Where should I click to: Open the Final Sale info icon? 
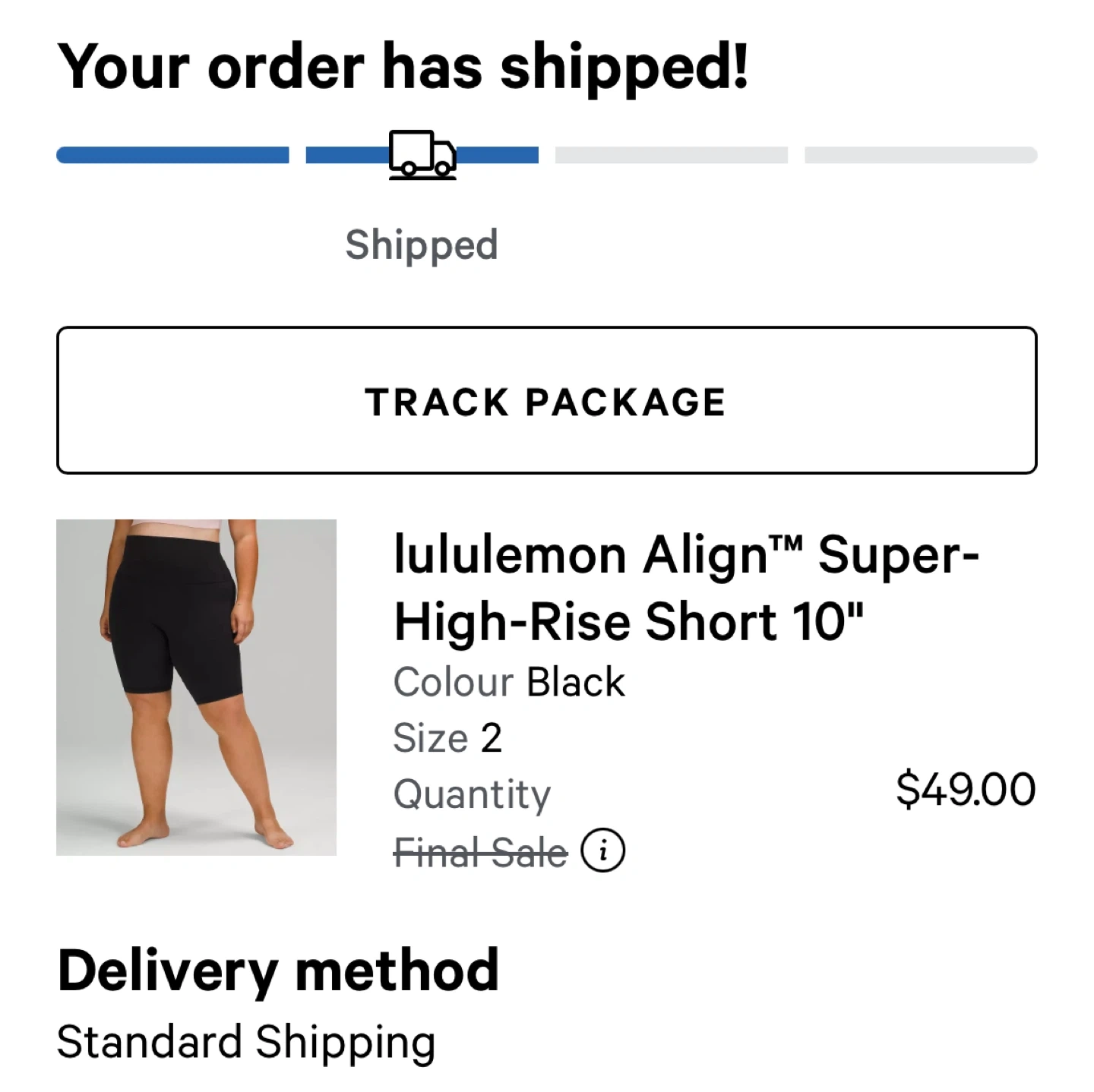(602, 851)
